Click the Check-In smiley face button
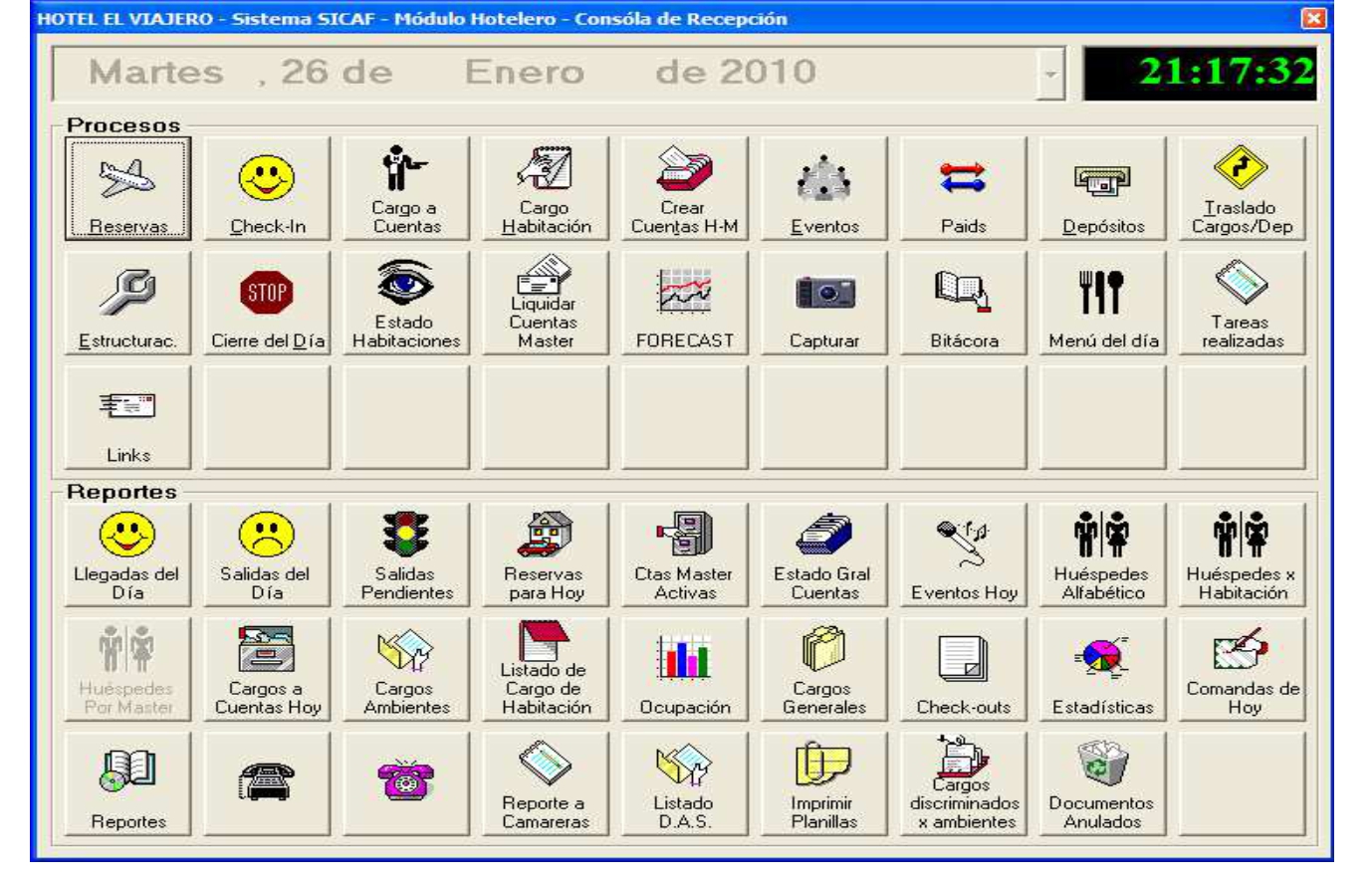Screen dimensions: 1372x879 pyautogui.click(x=267, y=189)
